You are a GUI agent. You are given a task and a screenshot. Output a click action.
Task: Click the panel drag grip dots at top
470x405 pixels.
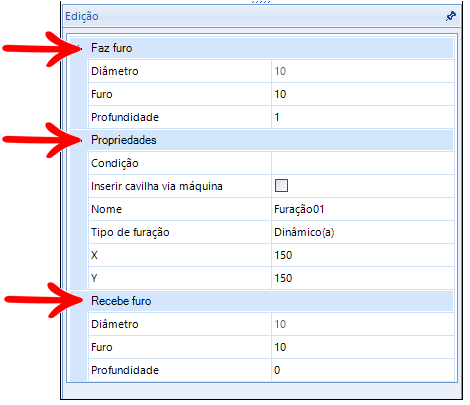(x=261, y=2)
